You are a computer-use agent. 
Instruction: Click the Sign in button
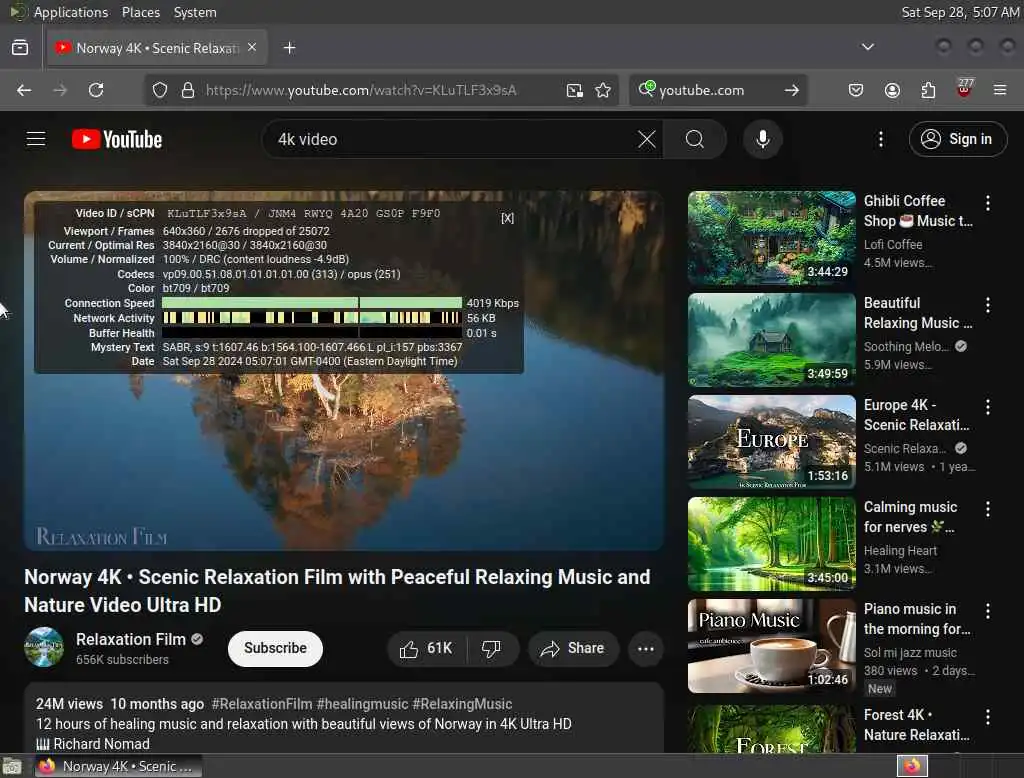(x=957, y=139)
